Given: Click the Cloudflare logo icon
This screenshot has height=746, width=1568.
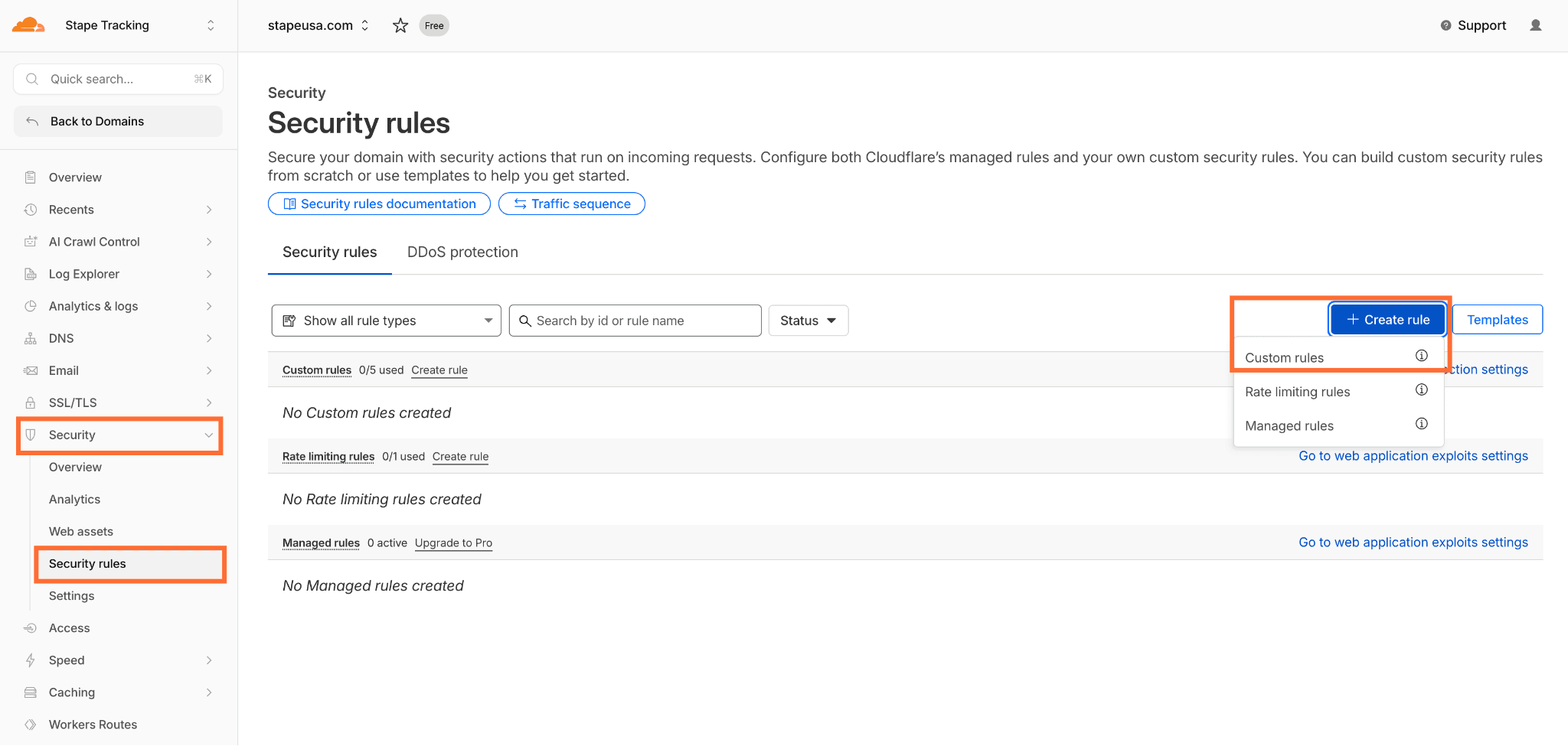Looking at the screenshot, I should coord(28,25).
